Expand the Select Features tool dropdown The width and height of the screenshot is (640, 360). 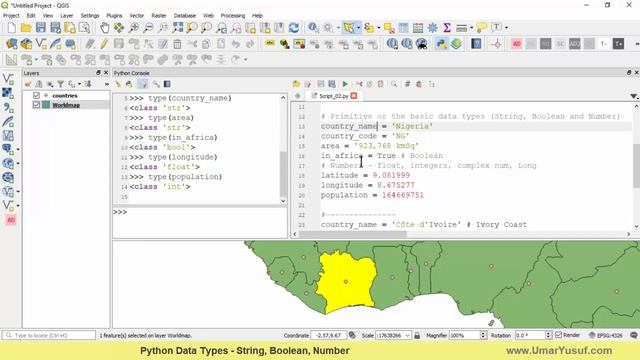click(x=359, y=28)
